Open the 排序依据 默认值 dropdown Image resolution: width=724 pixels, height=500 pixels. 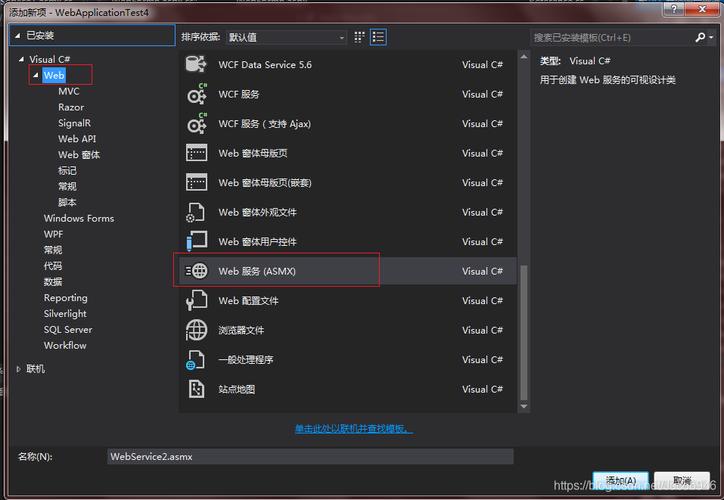point(287,37)
